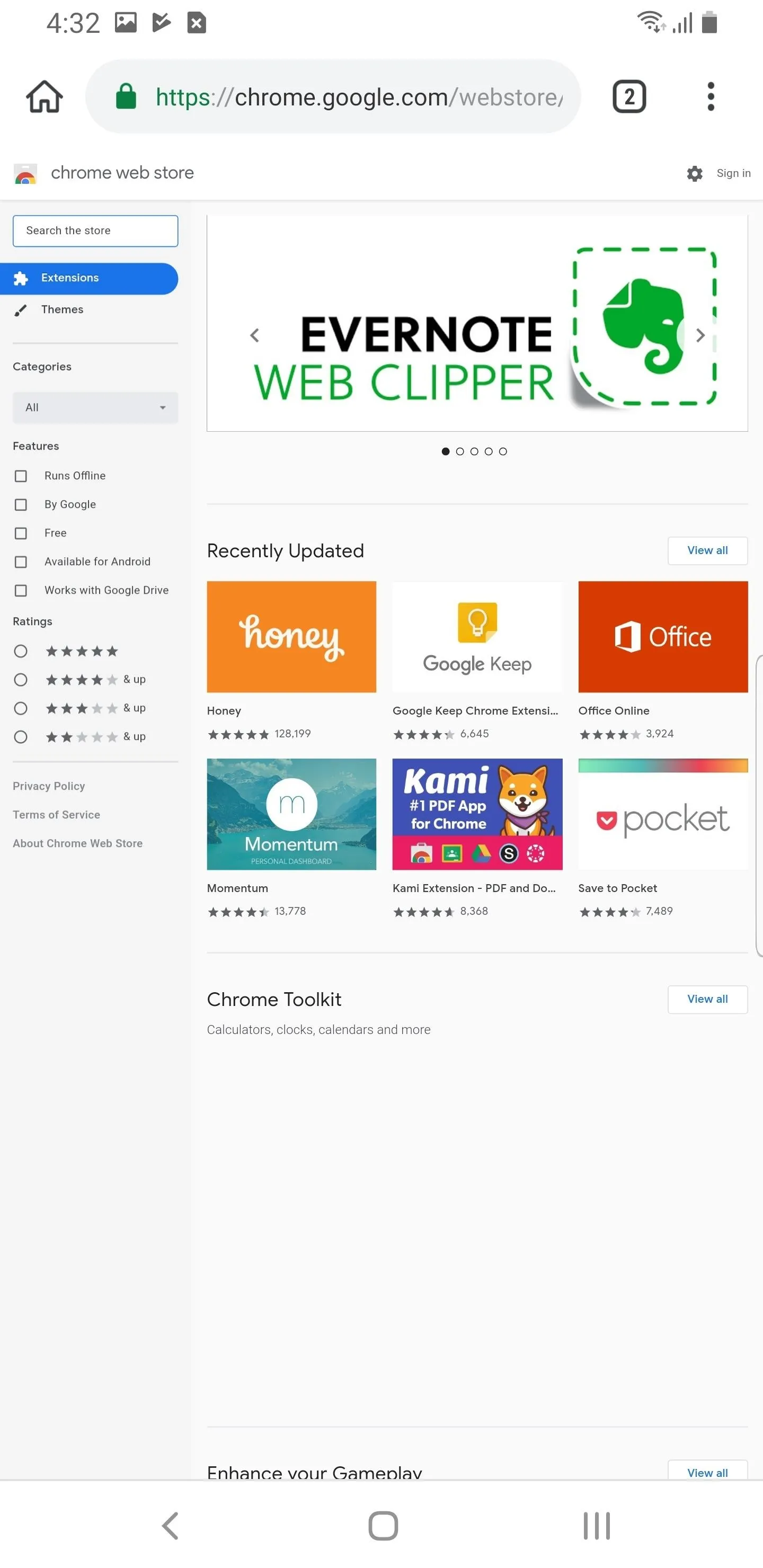Check the Available for Android box
763x1568 pixels.
(21, 562)
